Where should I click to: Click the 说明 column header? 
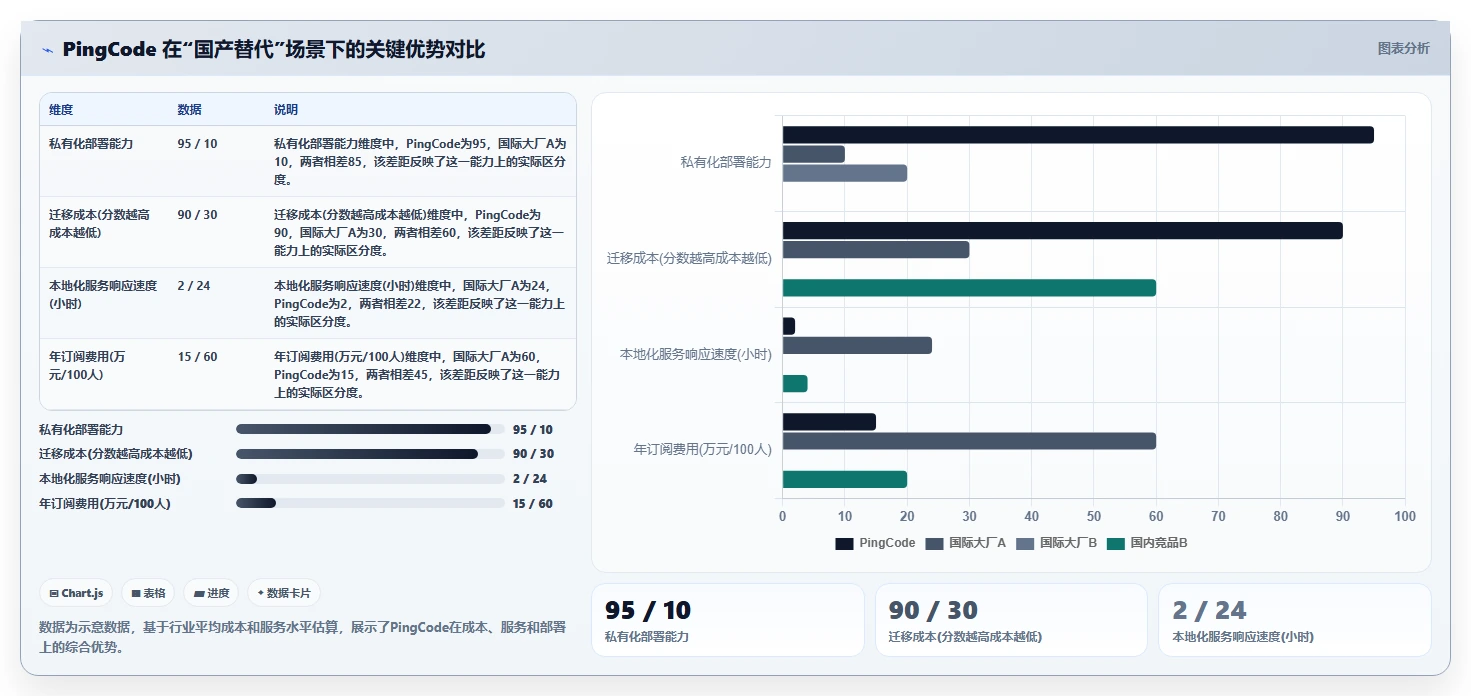pos(286,110)
